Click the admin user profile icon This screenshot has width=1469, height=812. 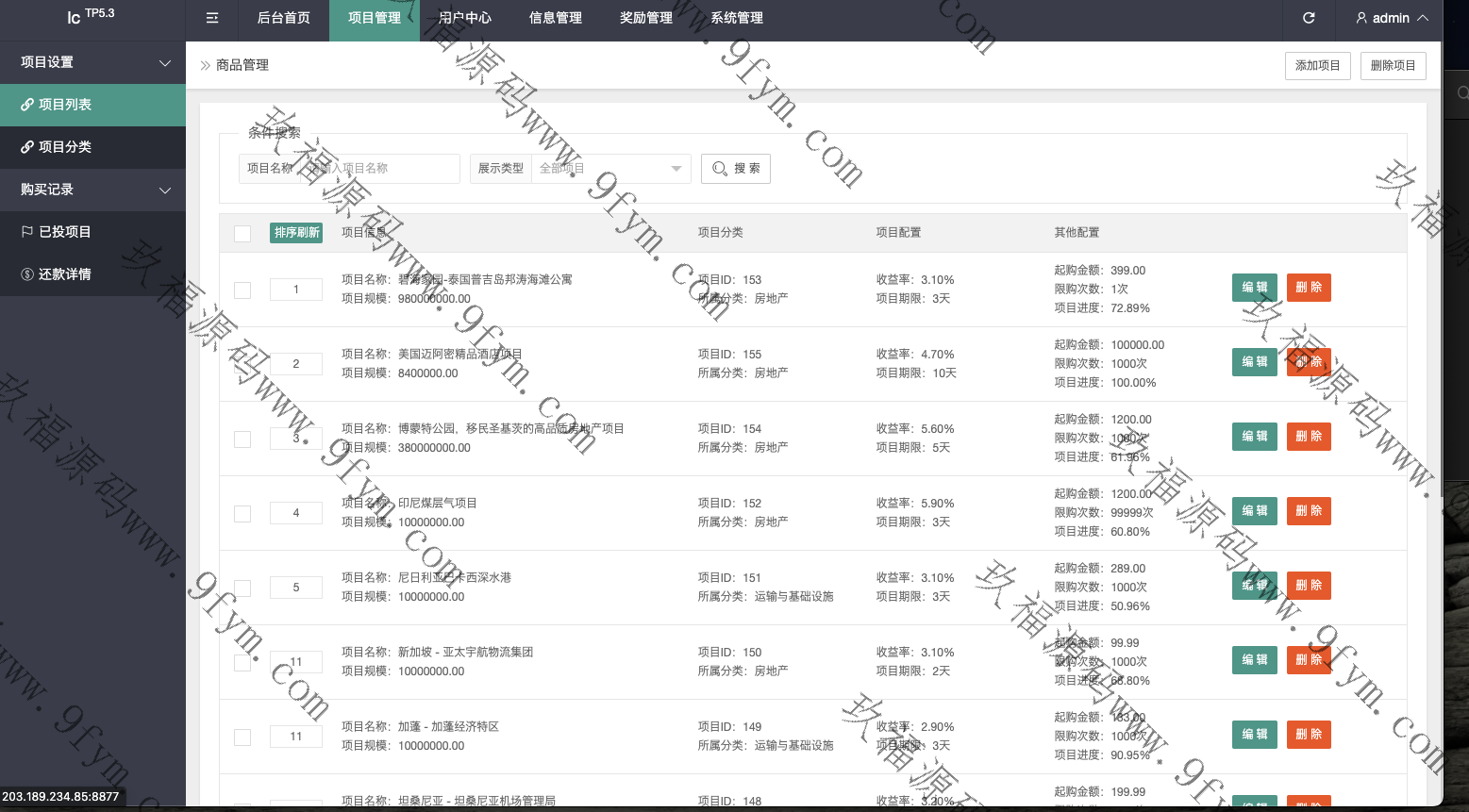click(x=1361, y=18)
